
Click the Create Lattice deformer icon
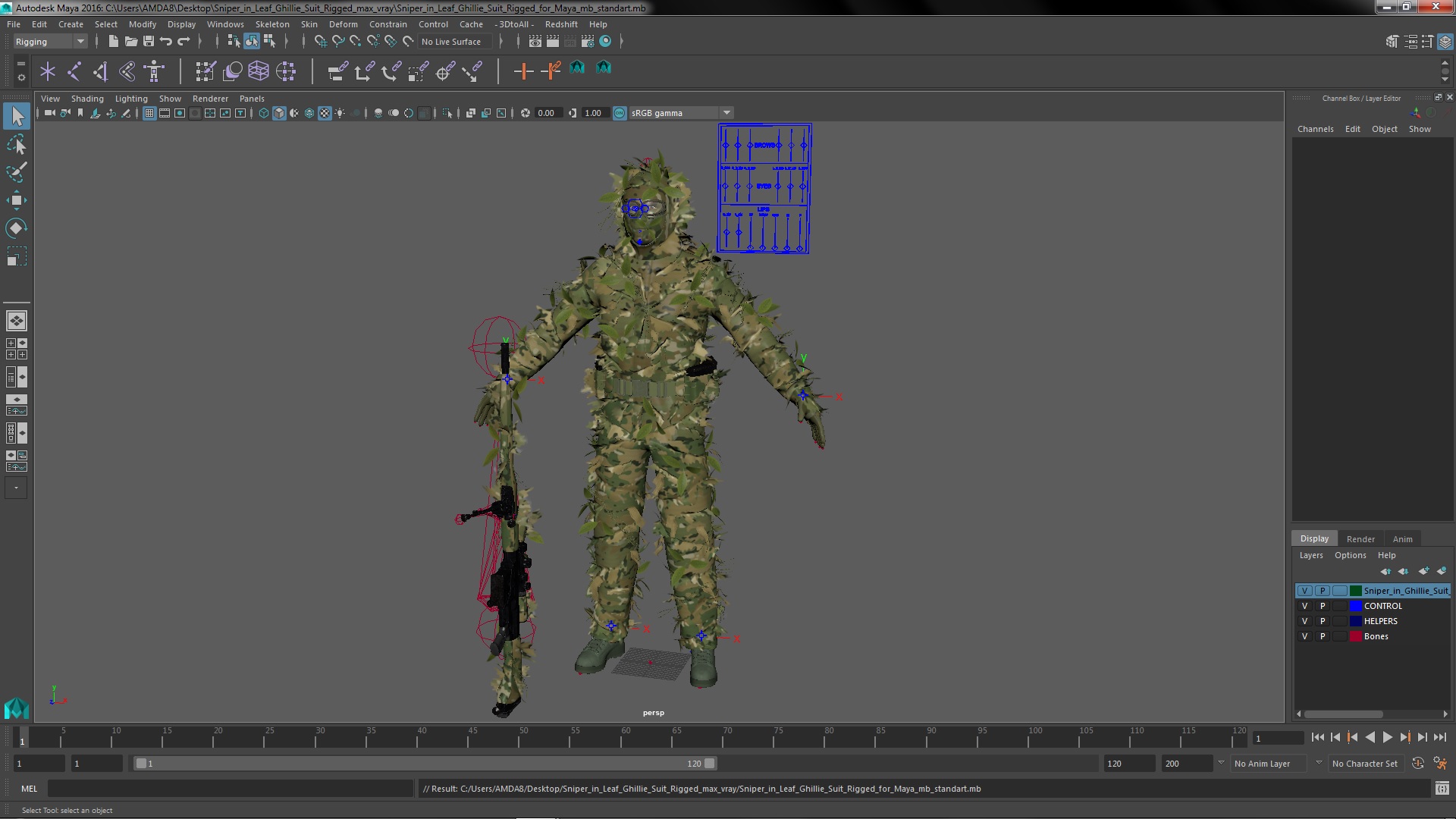coord(259,71)
